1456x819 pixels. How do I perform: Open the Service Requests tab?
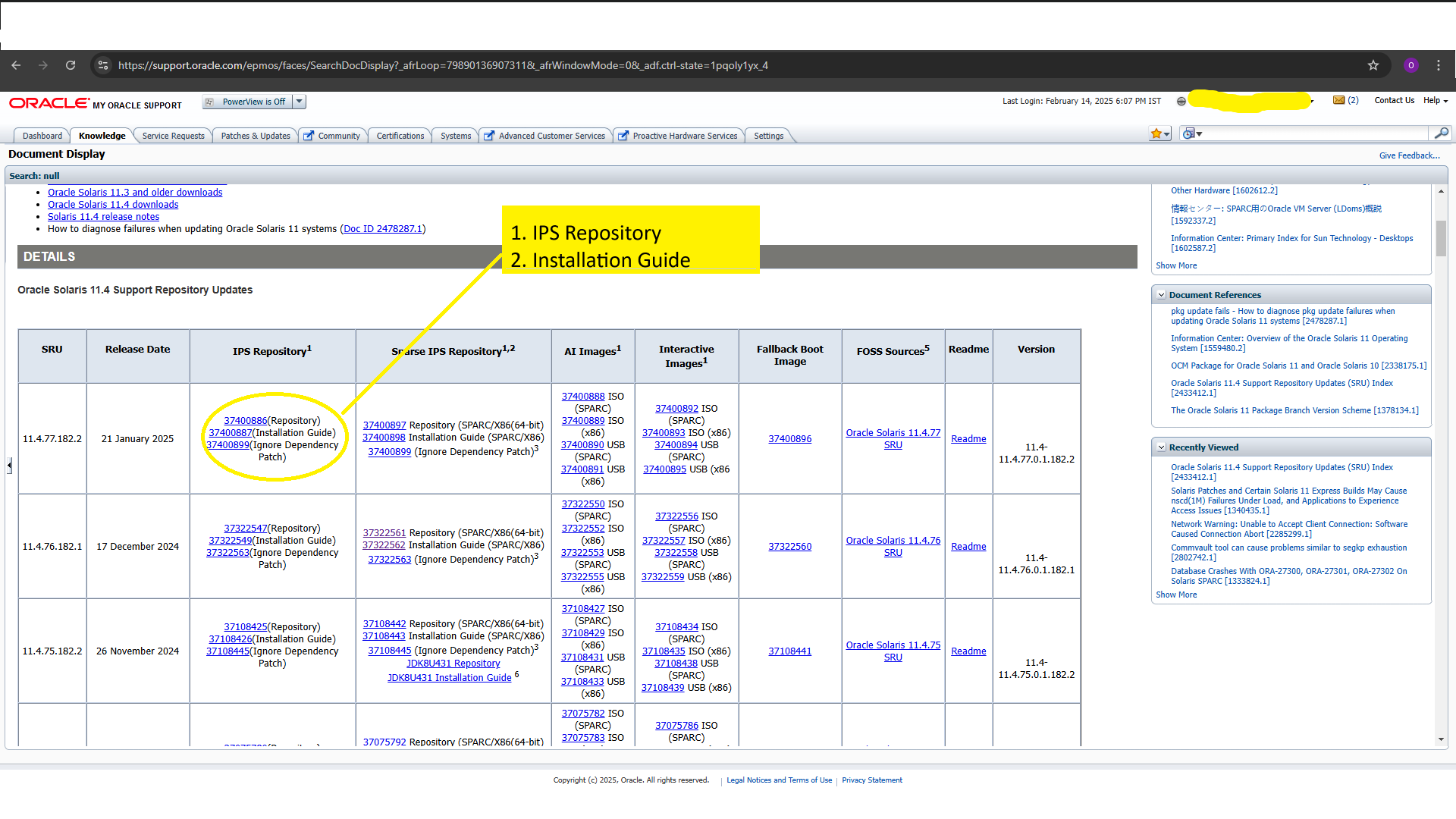(173, 136)
